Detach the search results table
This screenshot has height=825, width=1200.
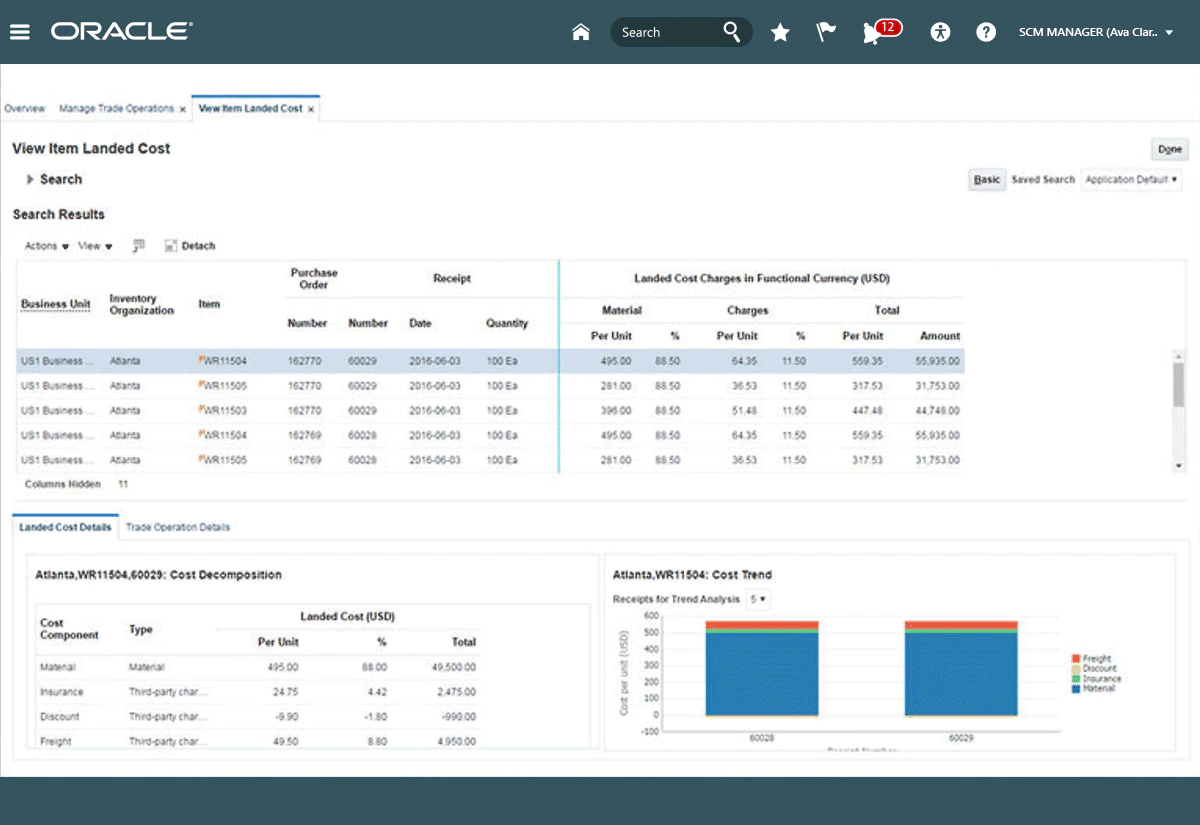(x=190, y=245)
